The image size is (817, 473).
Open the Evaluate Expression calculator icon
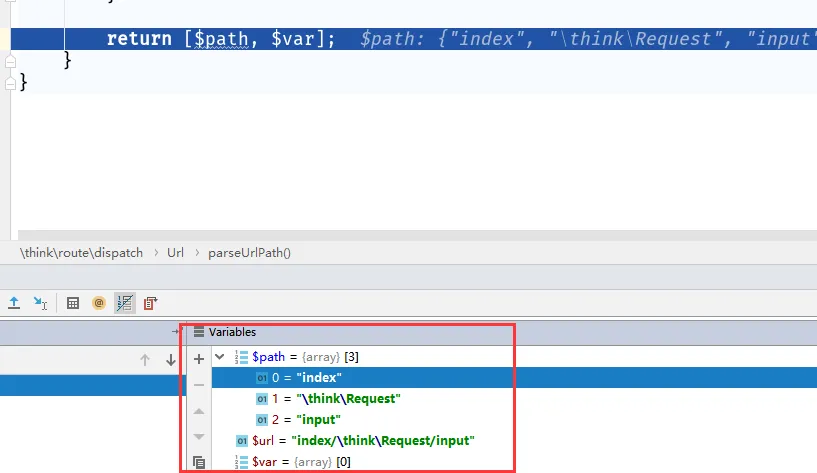[x=73, y=302]
